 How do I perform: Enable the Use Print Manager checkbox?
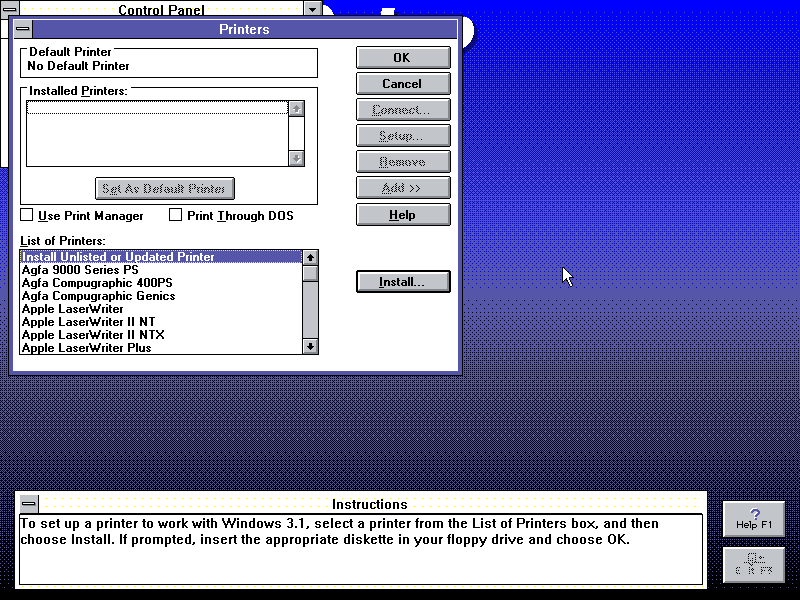coord(27,215)
